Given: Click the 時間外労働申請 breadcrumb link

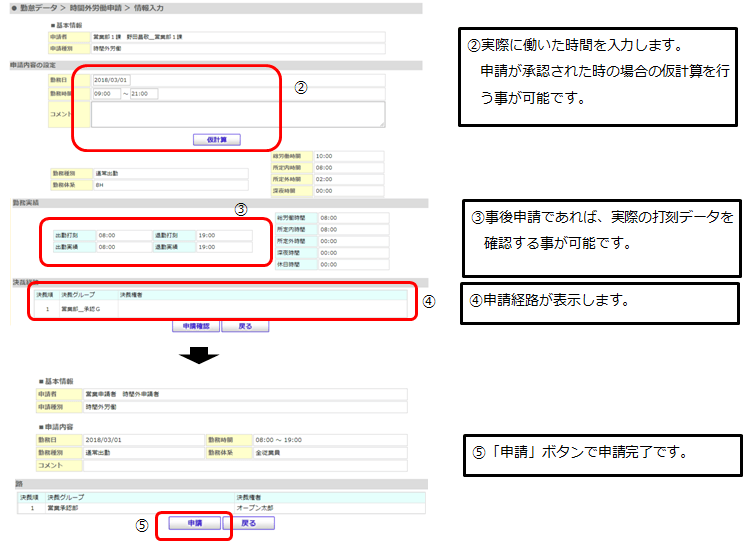Looking at the screenshot, I should tap(95, 8).
